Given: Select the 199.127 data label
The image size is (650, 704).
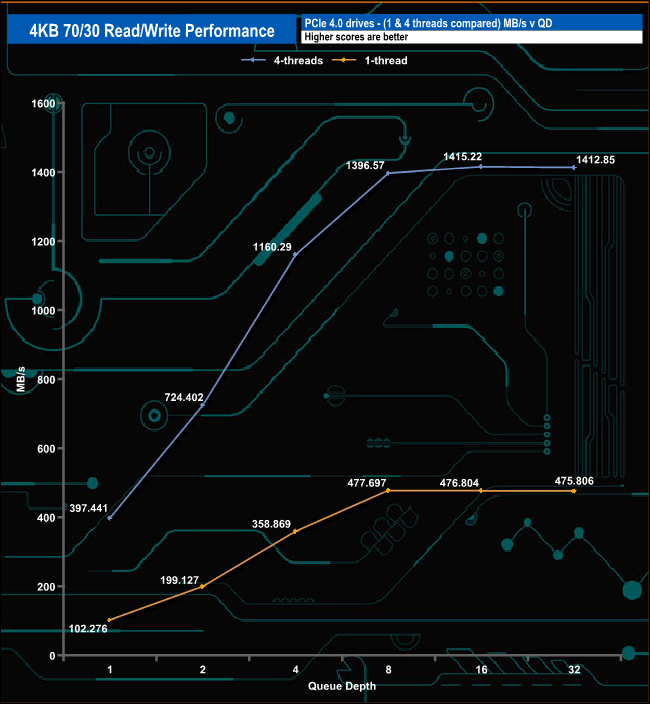Looking at the screenshot, I should 180,580.
